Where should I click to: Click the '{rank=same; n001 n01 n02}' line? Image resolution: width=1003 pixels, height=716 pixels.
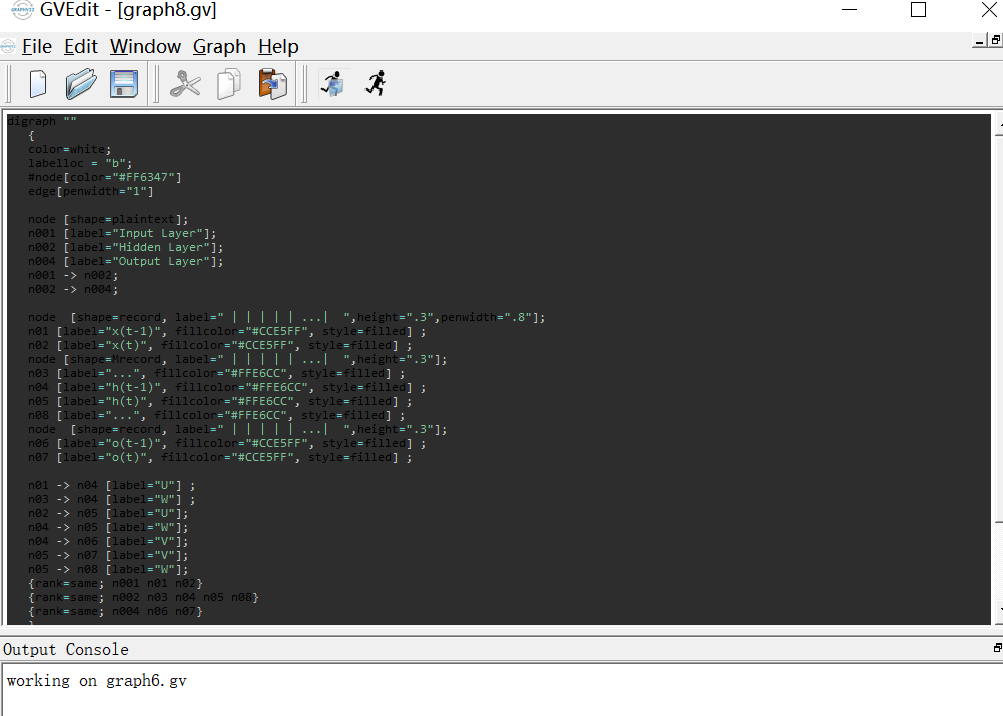(115, 584)
